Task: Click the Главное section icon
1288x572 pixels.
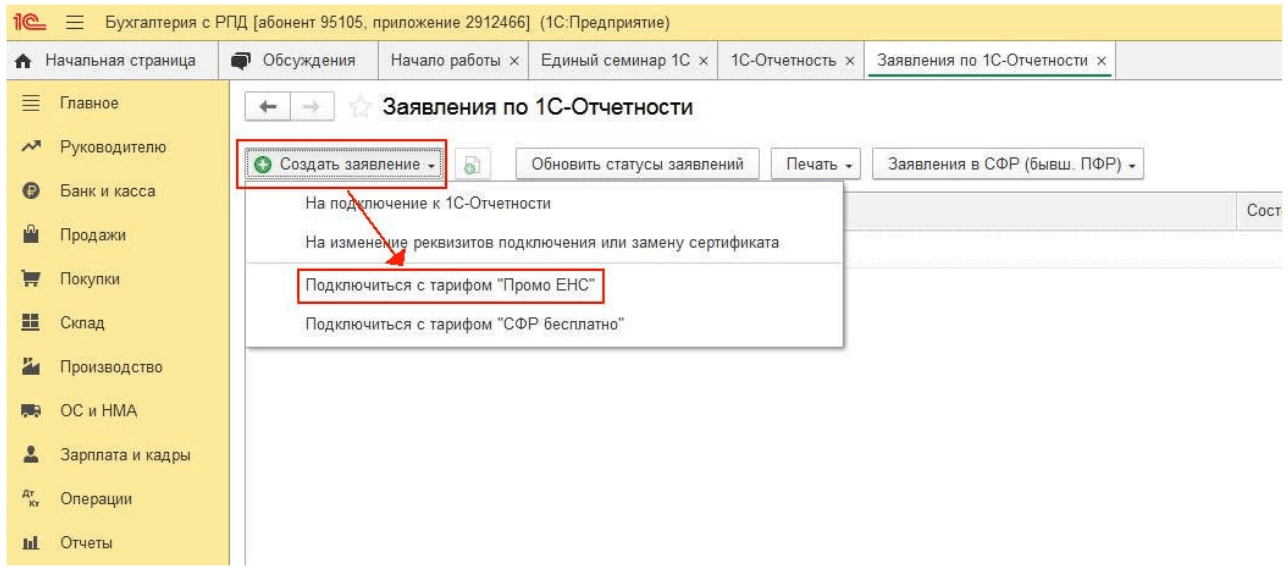Action: (x=30, y=103)
